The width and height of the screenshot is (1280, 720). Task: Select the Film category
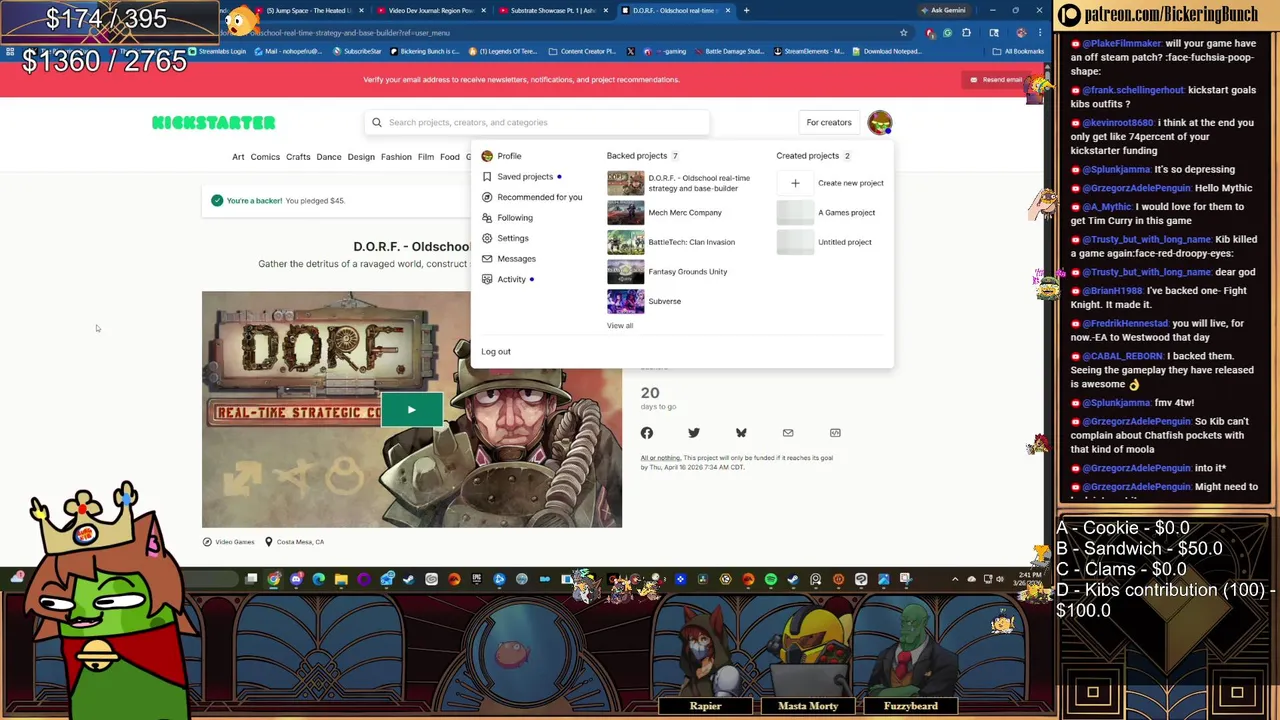(426, 157)
